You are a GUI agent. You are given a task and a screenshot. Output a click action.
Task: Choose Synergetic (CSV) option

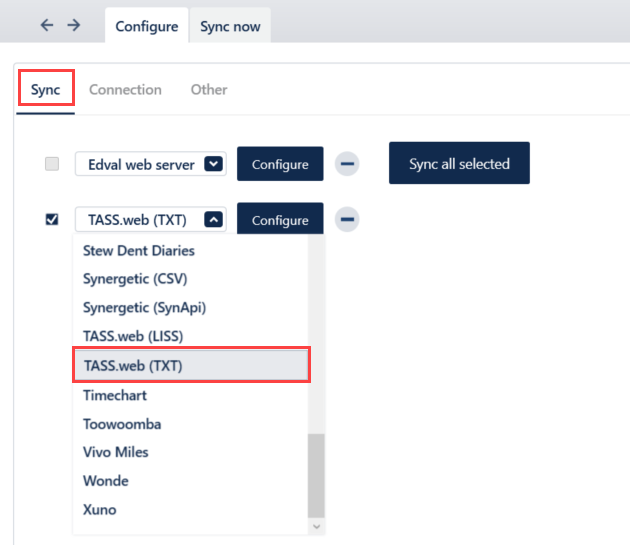point(190,279)
